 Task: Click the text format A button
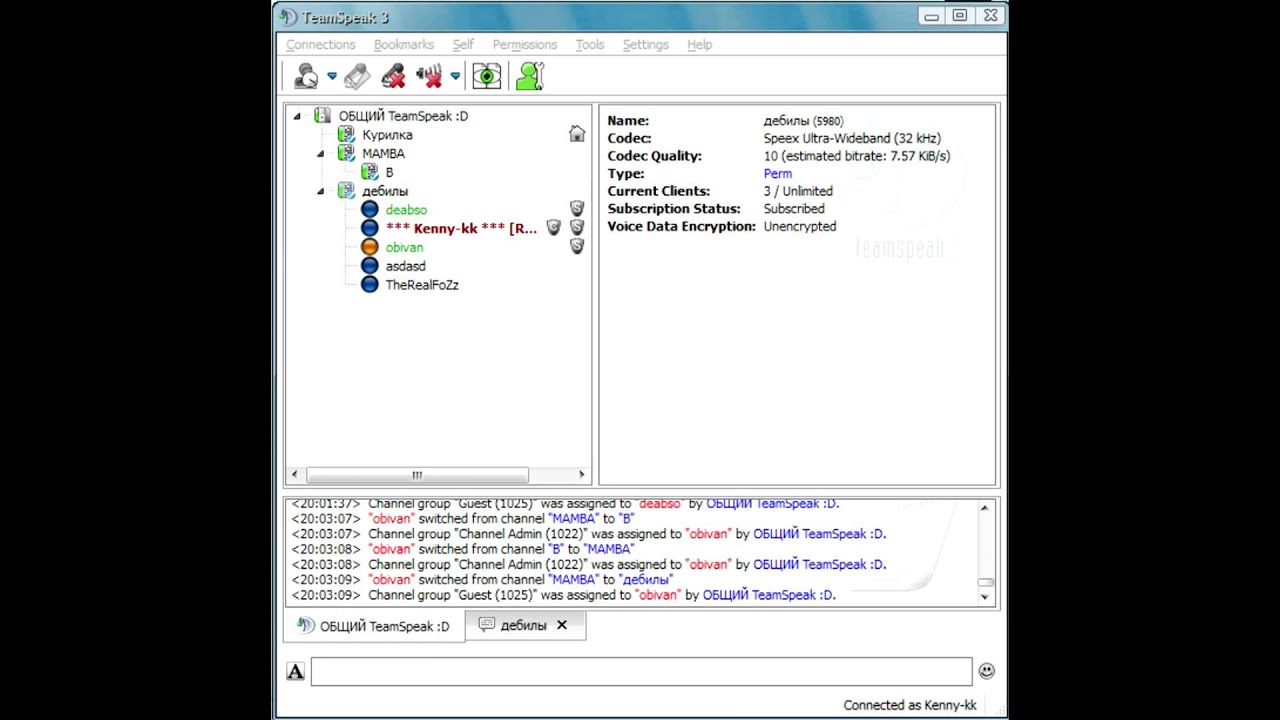point(295,672)
